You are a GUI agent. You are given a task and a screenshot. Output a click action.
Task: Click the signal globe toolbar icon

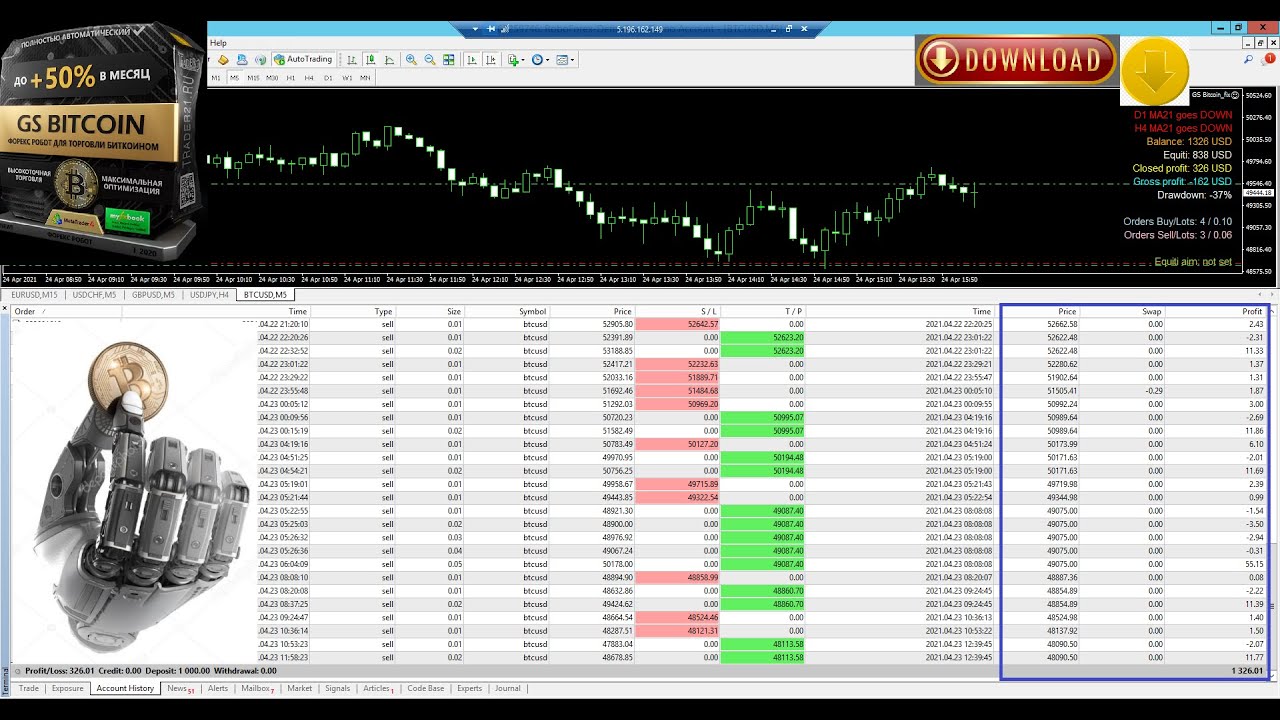coord(260,59)
